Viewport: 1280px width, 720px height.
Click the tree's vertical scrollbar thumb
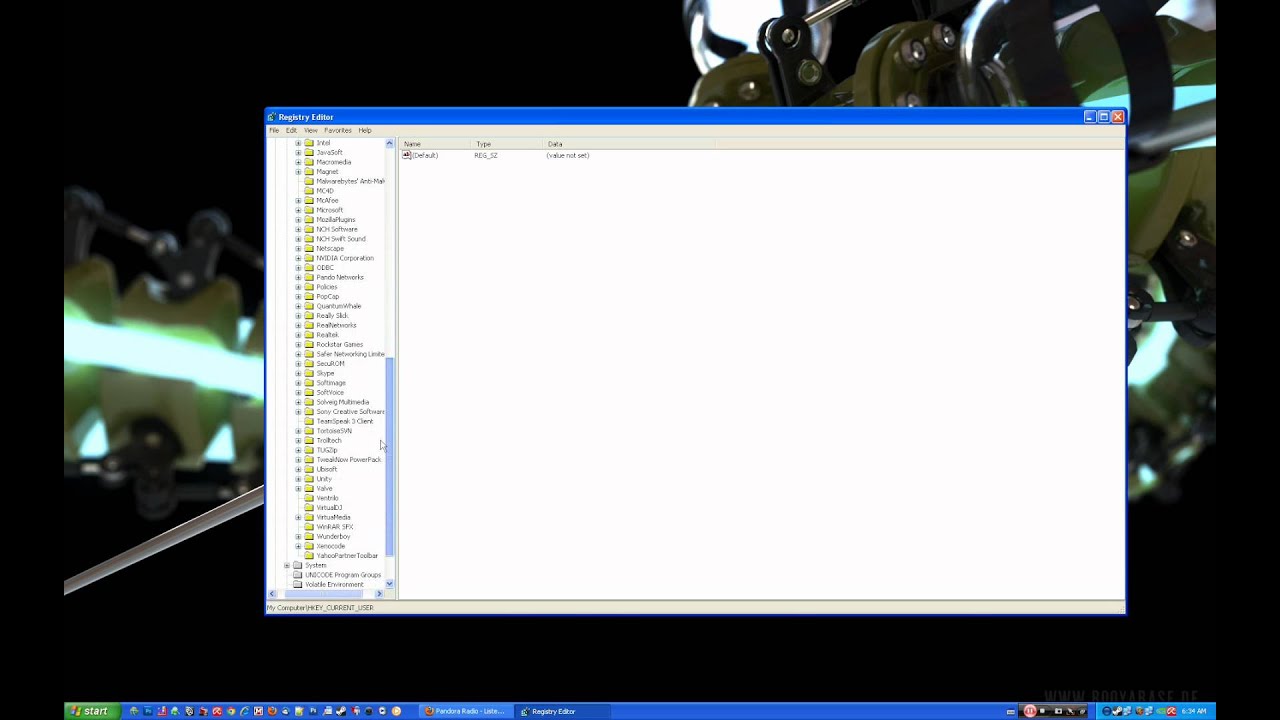click(x=390, y=457)
